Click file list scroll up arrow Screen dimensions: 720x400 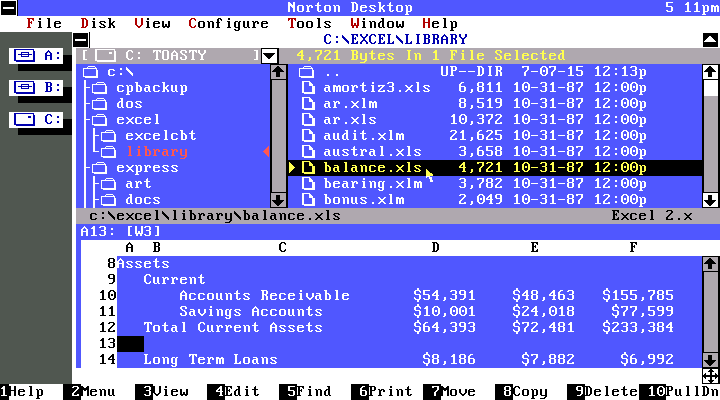(x=710, y=72)
